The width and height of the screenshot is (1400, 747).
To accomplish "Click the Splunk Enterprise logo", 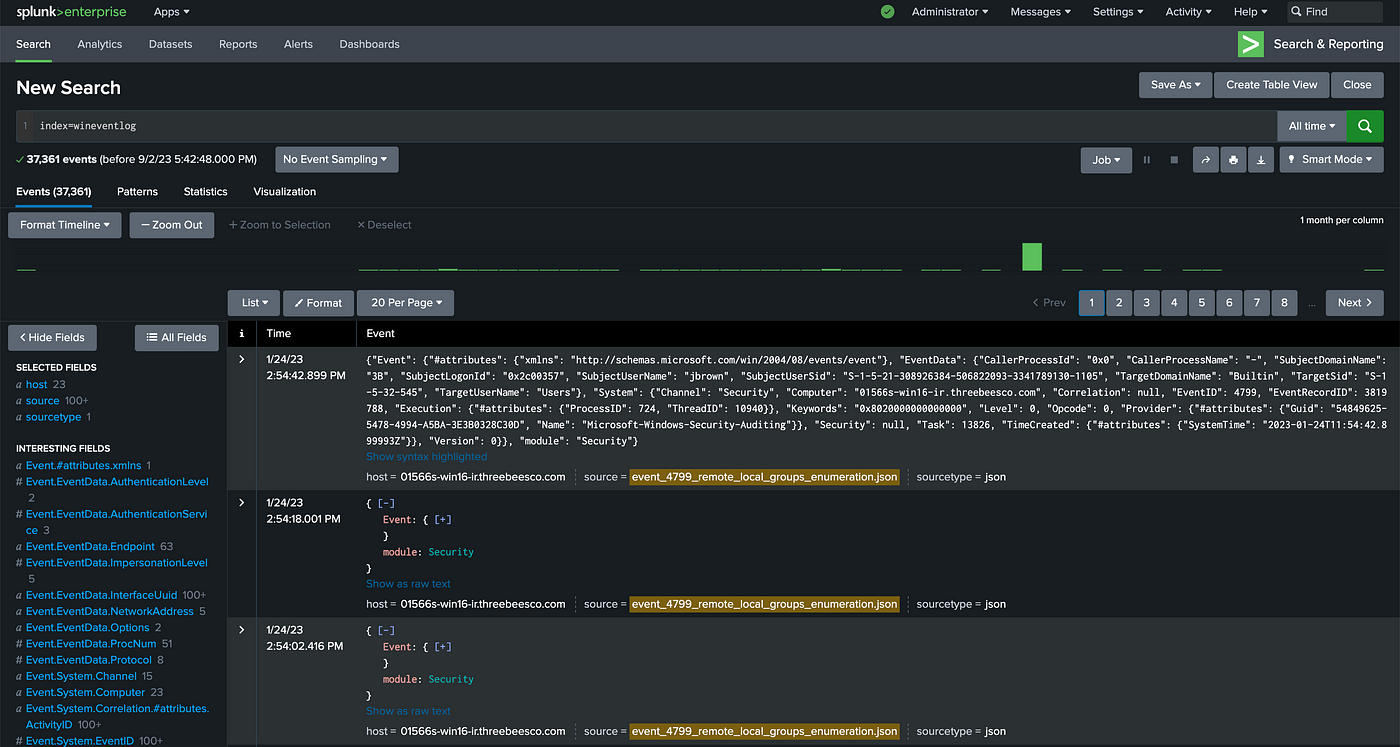I will [x=73, y=12].
